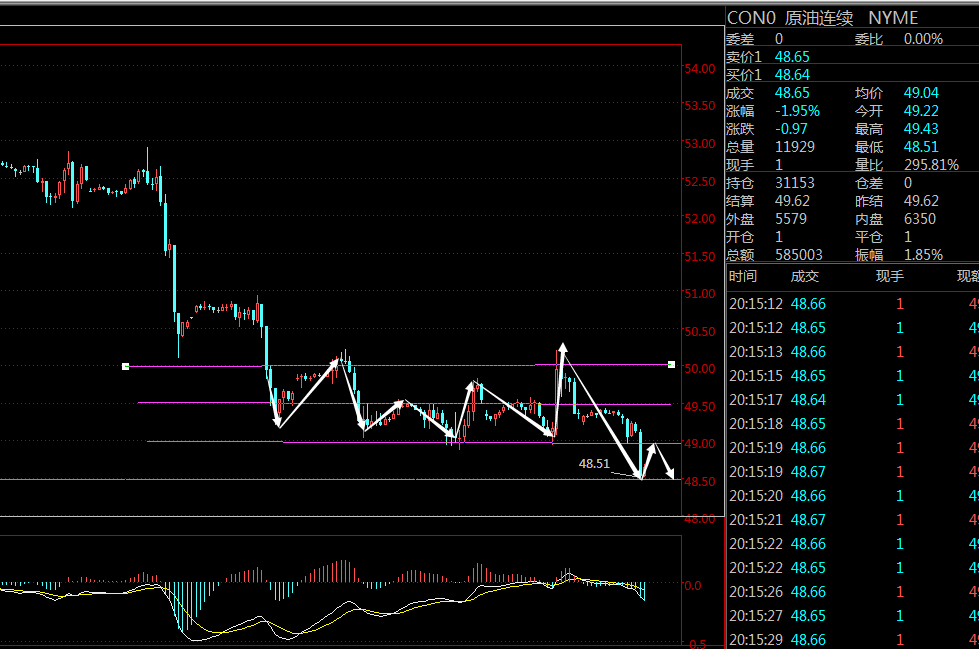Click the 49.50 label on price axis
This screenshot has width=979, height=649.
(x=699, y=407)
